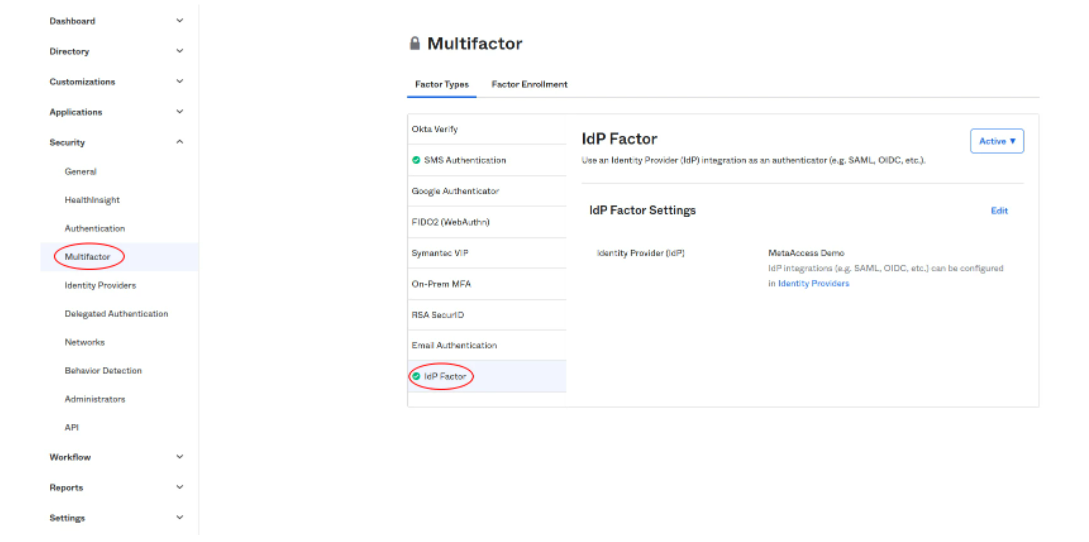This screenshot has width=1089, height=542.
Task: Open General under Security
Action: click(81, 172)
